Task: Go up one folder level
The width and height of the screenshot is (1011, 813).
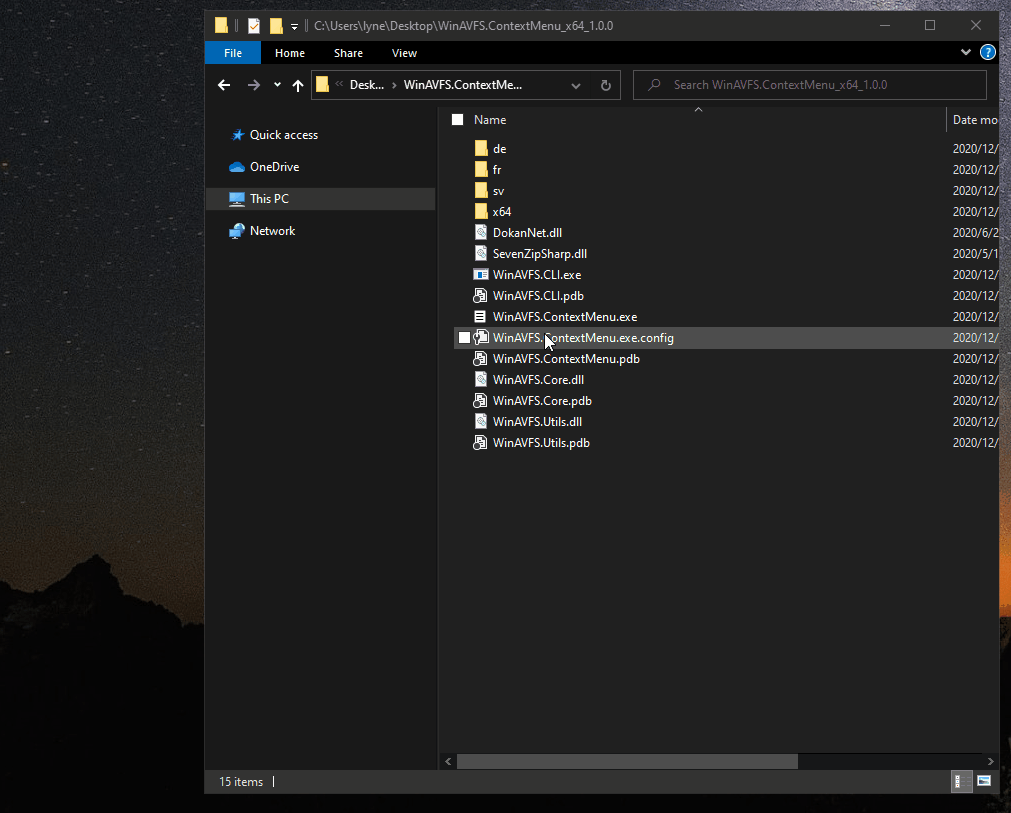Action: click(297, 85)
